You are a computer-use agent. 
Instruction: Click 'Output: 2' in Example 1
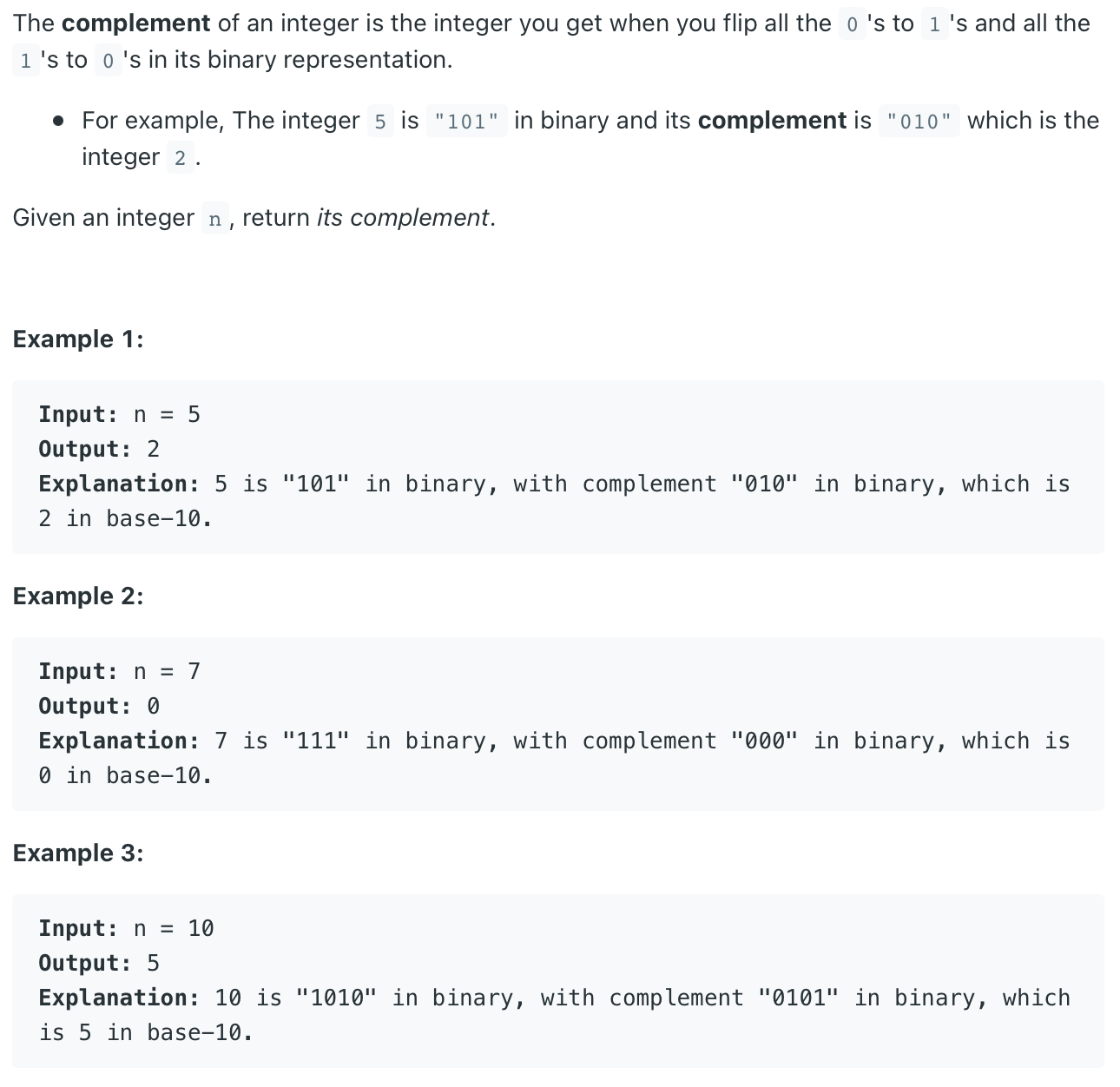(99, 449)
